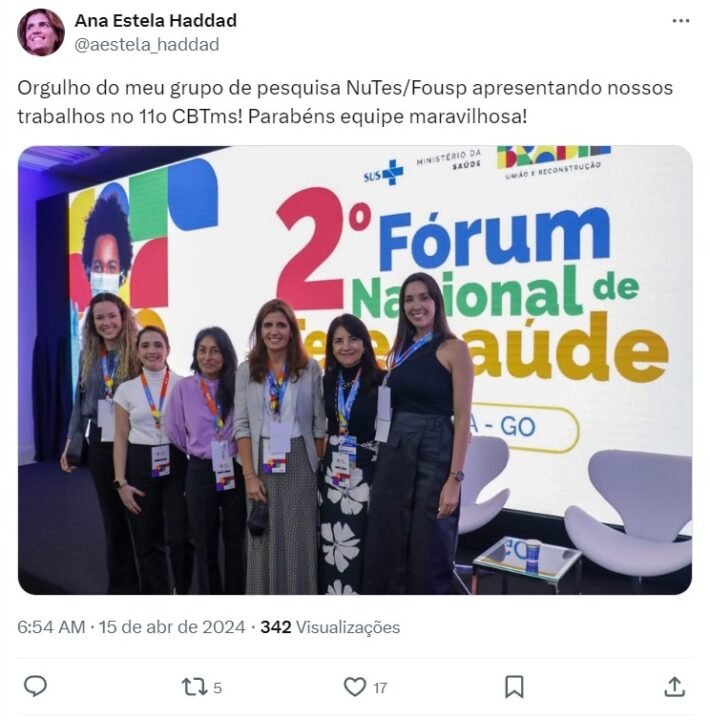Click the tweet text about NuTes/Fousp
This screenshot has width=710, height=720.
(345, 102)
